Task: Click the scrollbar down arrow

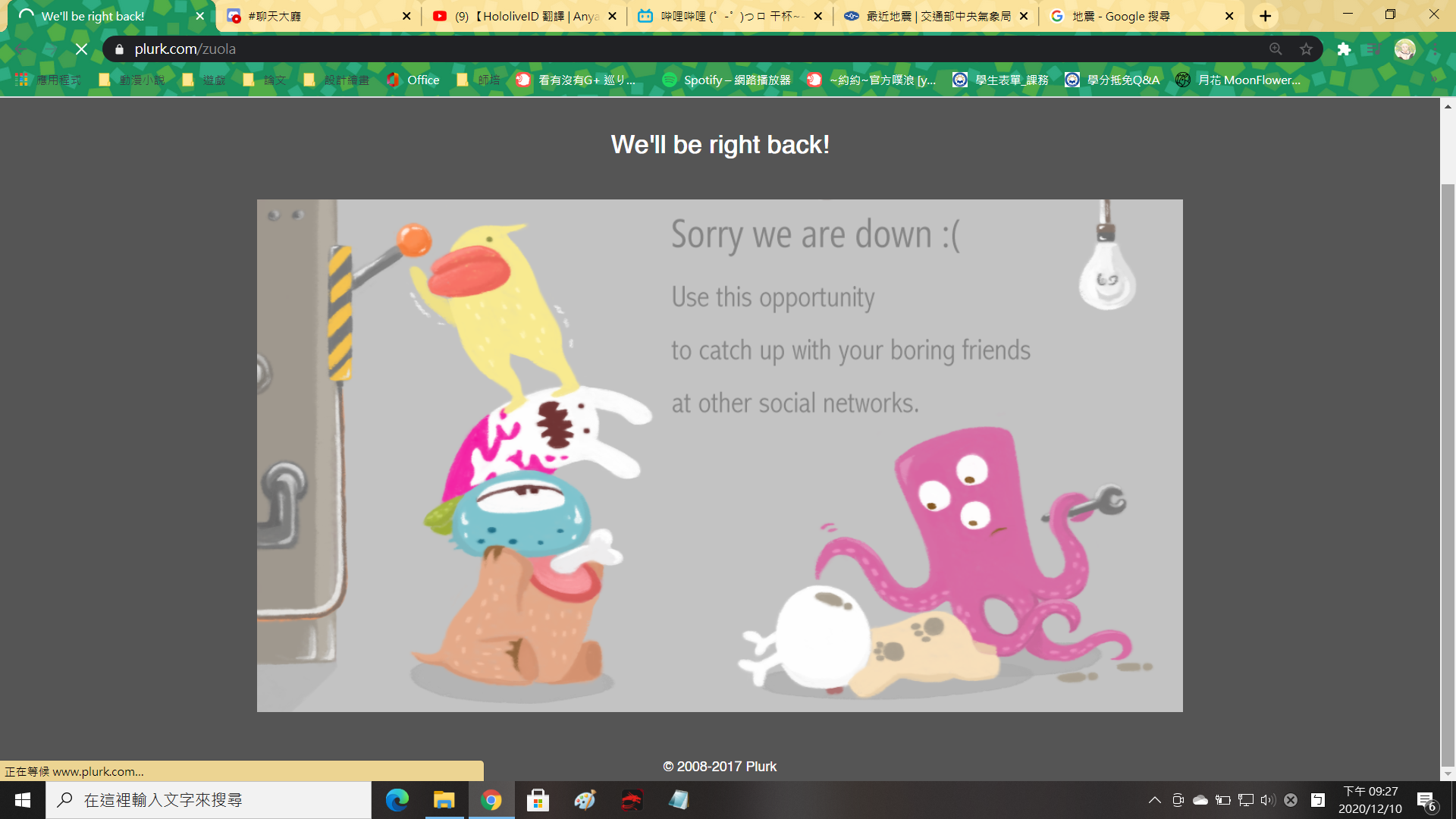Action: [x=1448, y=773]
